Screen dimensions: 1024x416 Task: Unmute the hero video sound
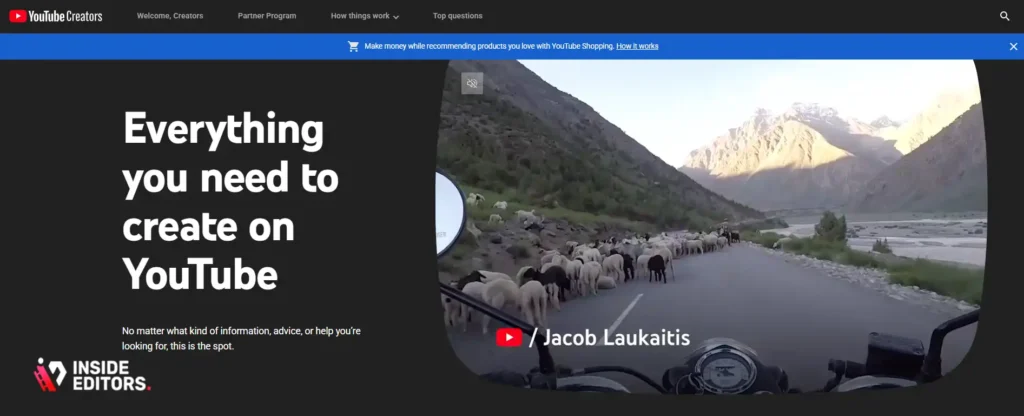coord(472,83)
